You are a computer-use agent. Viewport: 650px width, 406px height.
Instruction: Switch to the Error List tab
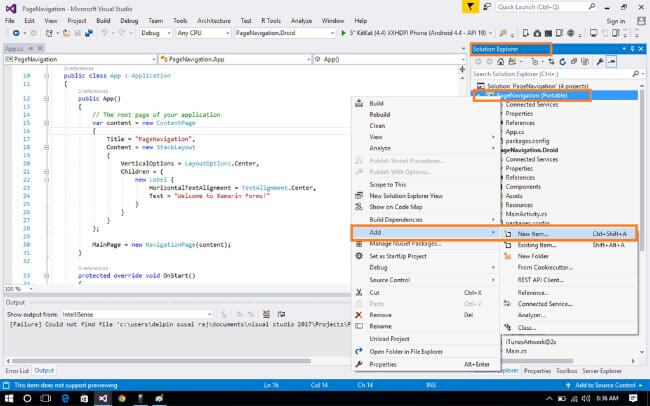pyautogui.click(x=17, y=370)
